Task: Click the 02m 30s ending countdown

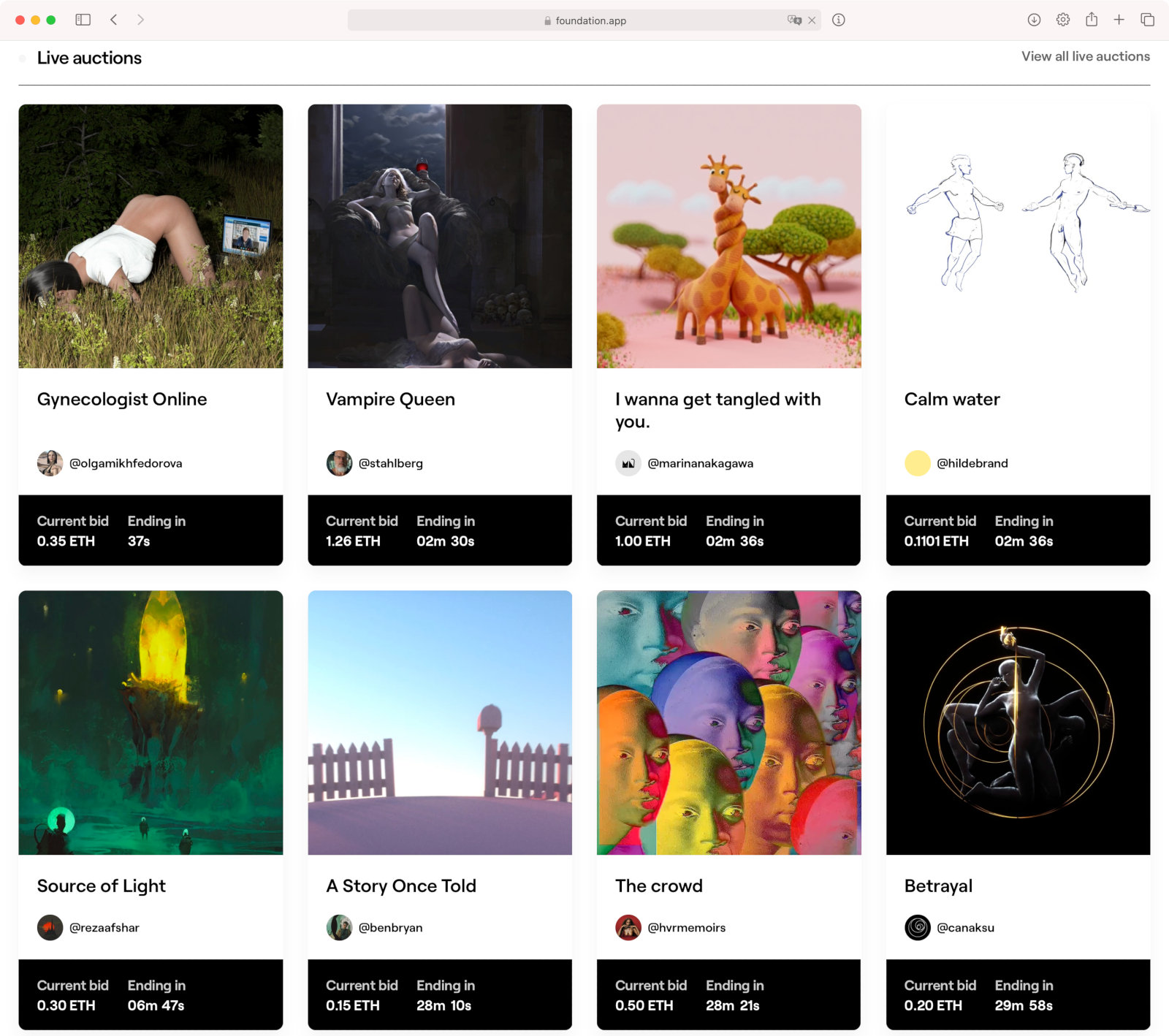Action: pos(446,541)
